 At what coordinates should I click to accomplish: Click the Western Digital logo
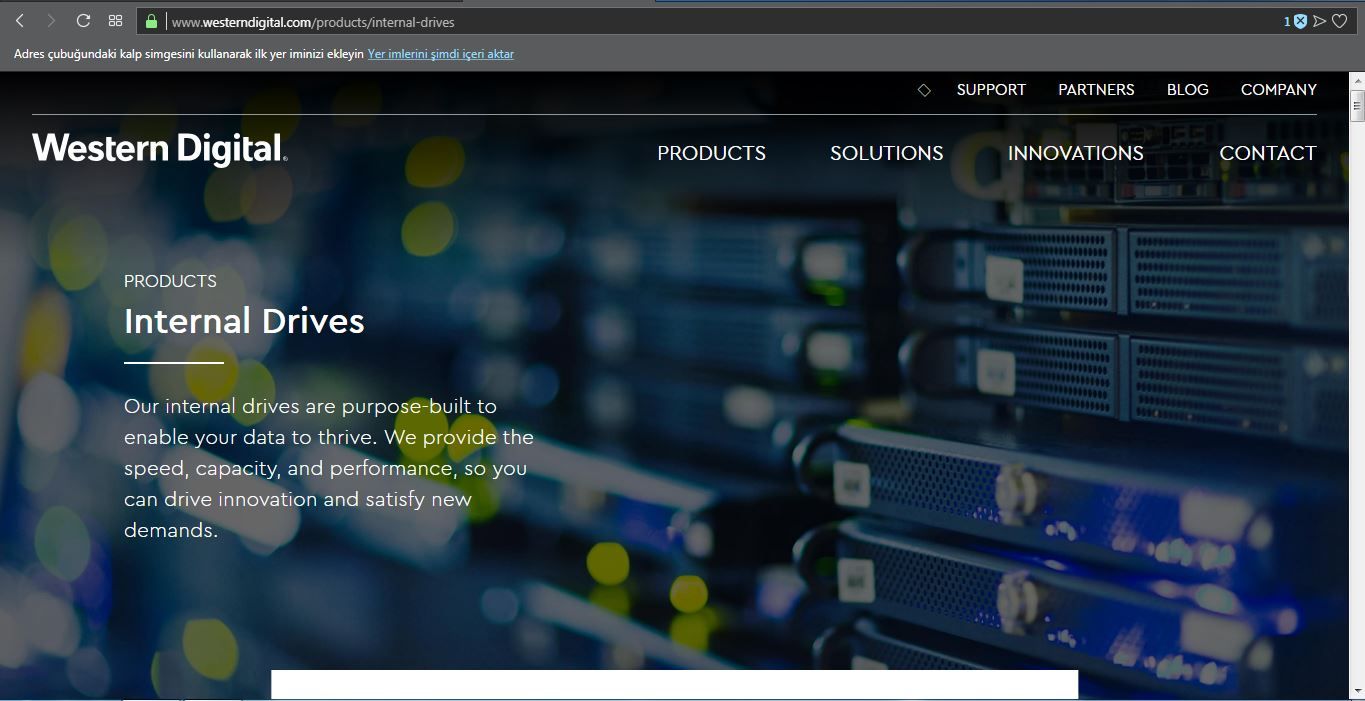coord(160,148)
